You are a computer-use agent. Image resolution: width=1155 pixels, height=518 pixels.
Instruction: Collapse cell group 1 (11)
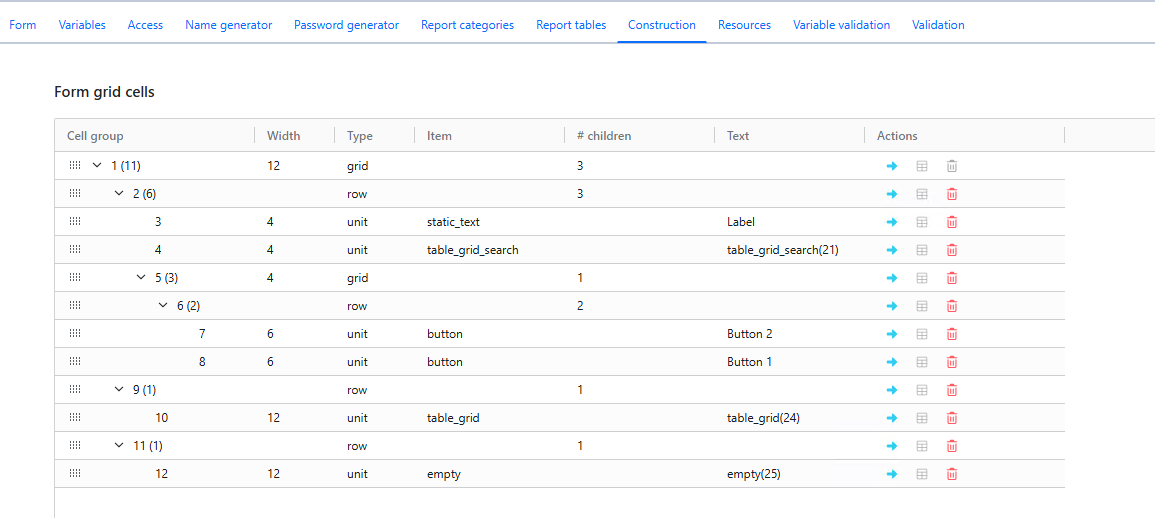[x=96, y=166]
